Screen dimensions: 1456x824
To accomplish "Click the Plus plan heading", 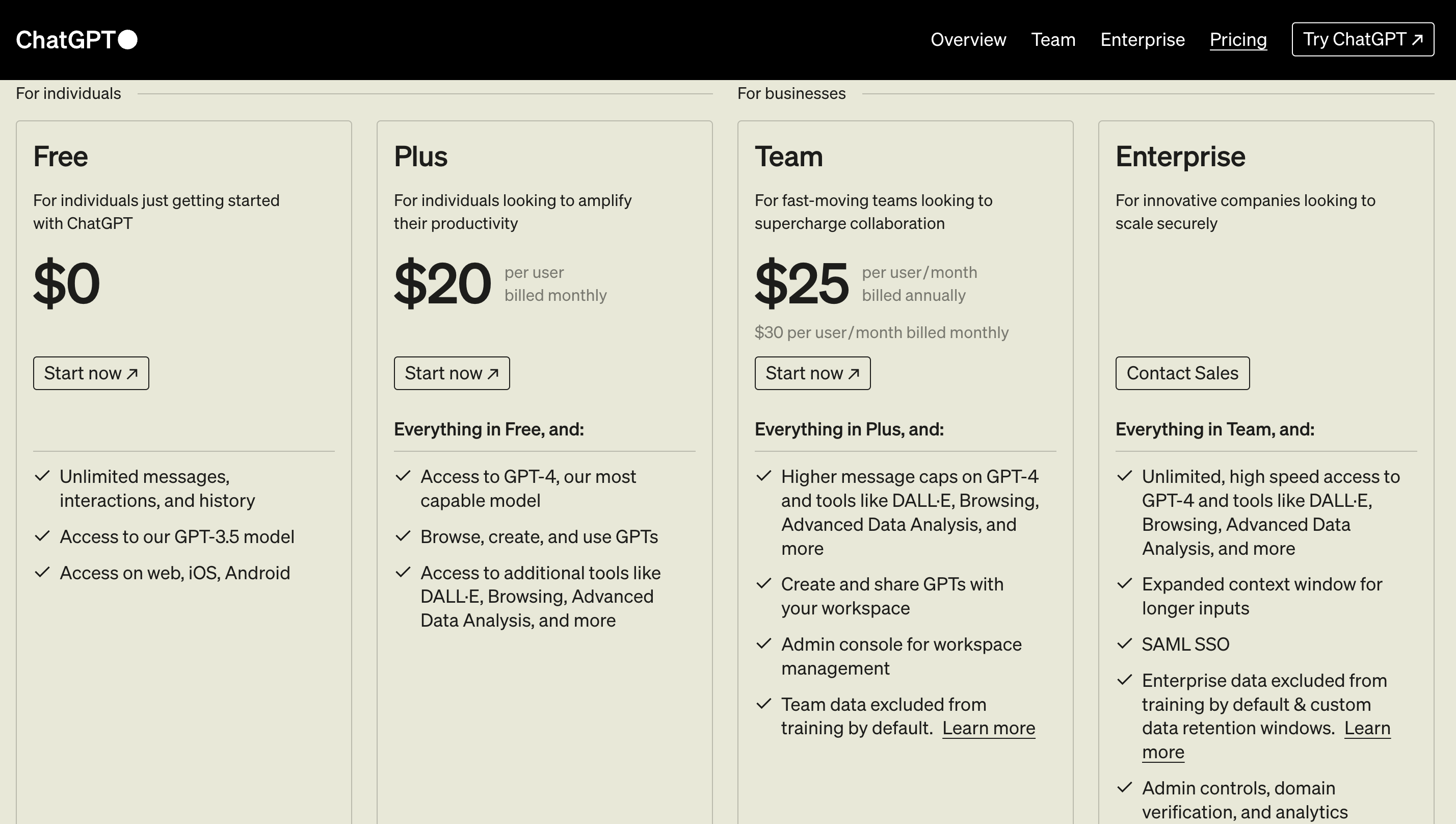I will (x=420, y=156).
